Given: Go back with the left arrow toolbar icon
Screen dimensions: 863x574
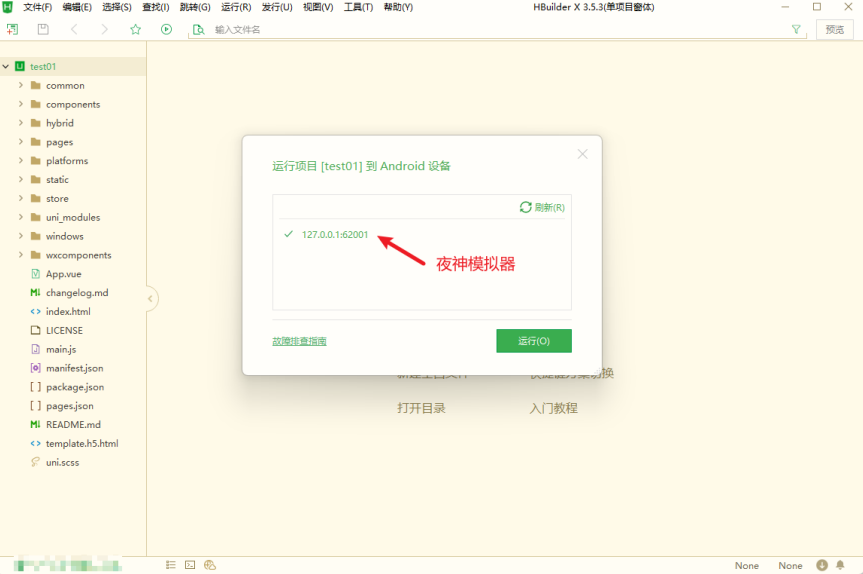Looking at the screenshot, I should tap(74, 29).
